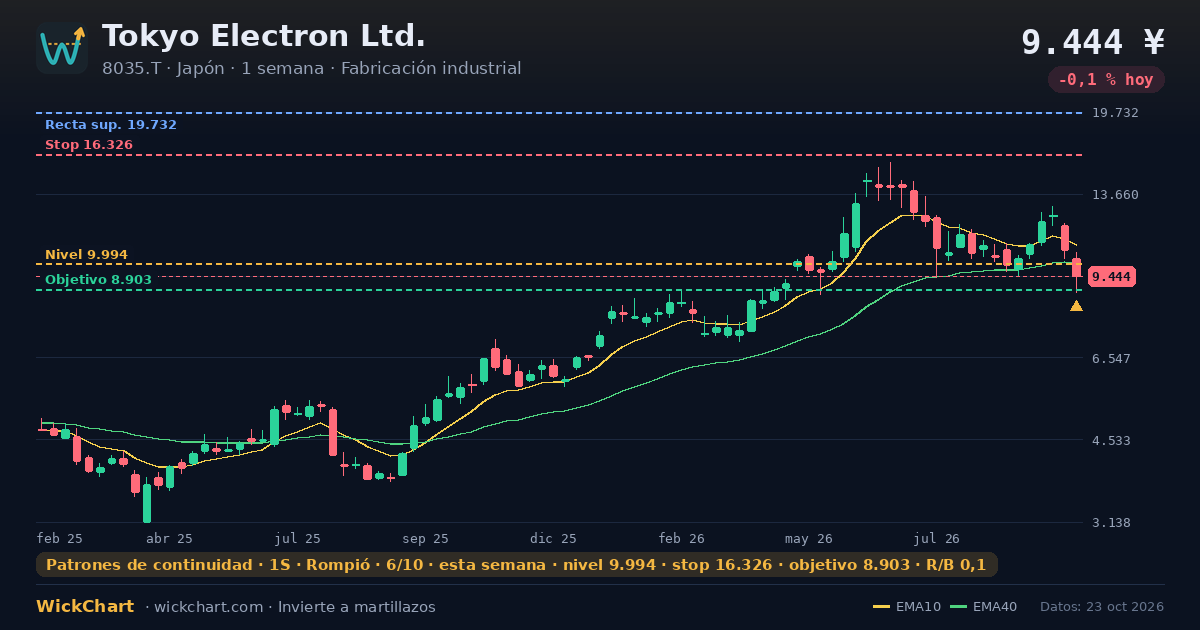Click the Nivel 9.994 label
This screenshot has height=630, width=1200.
pos(86,255)
